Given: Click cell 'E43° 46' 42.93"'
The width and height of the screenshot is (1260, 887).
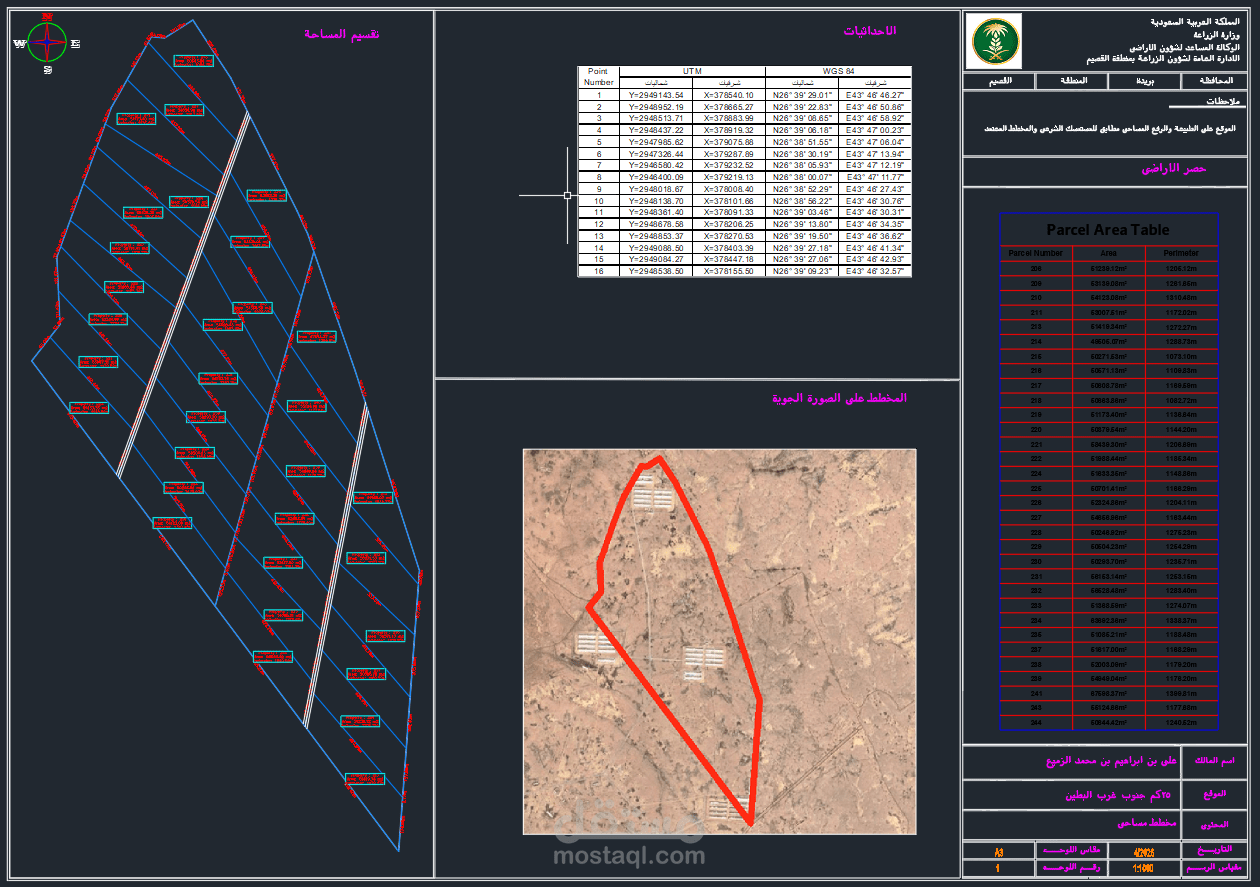Looking at the screenshot, I should point(875,259).
